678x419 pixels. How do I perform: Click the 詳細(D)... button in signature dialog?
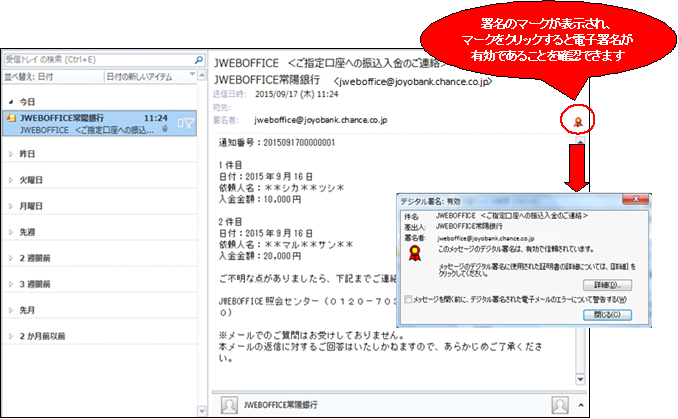point(607,285)
